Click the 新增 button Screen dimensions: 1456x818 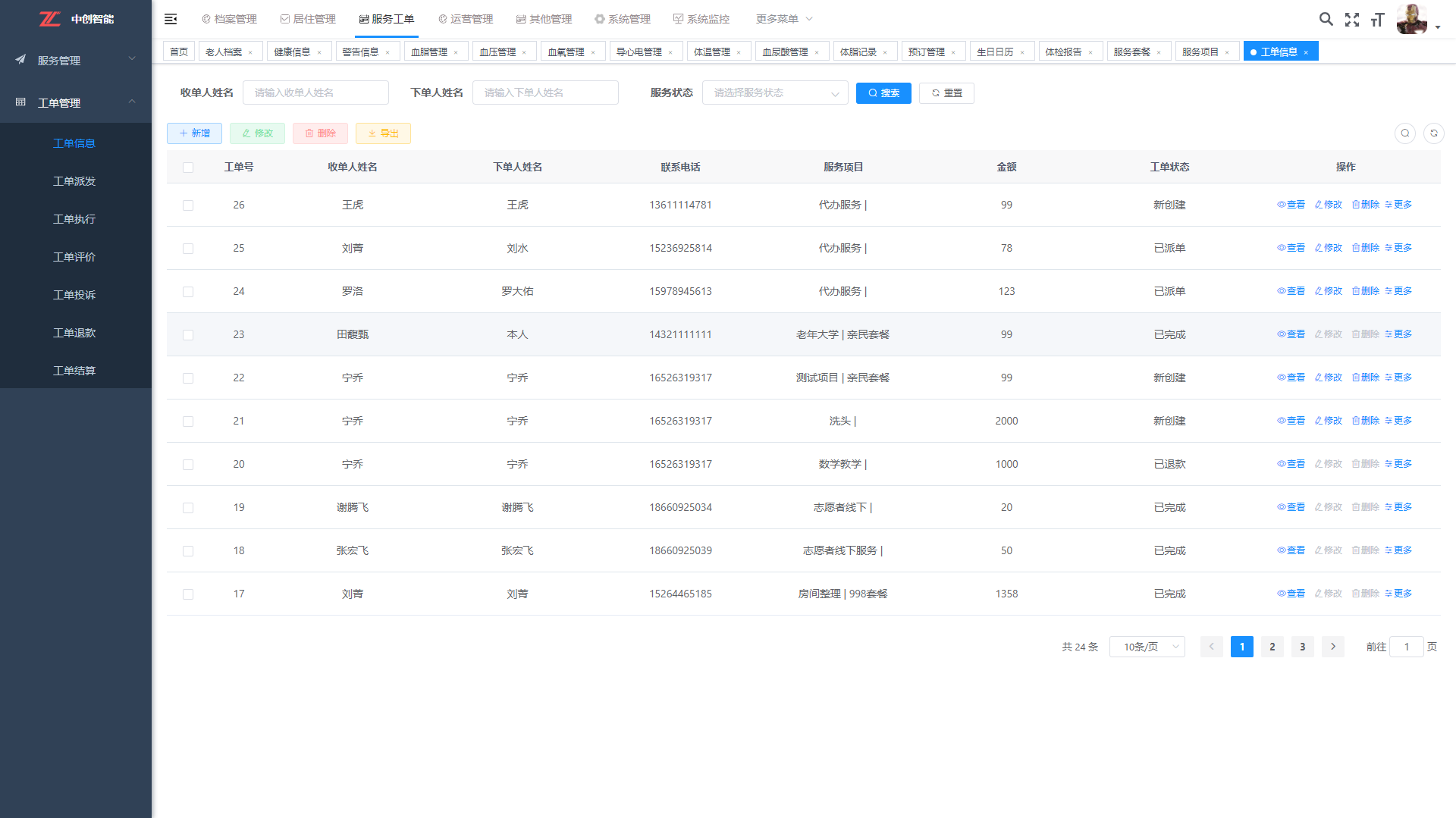pos(194,133)
